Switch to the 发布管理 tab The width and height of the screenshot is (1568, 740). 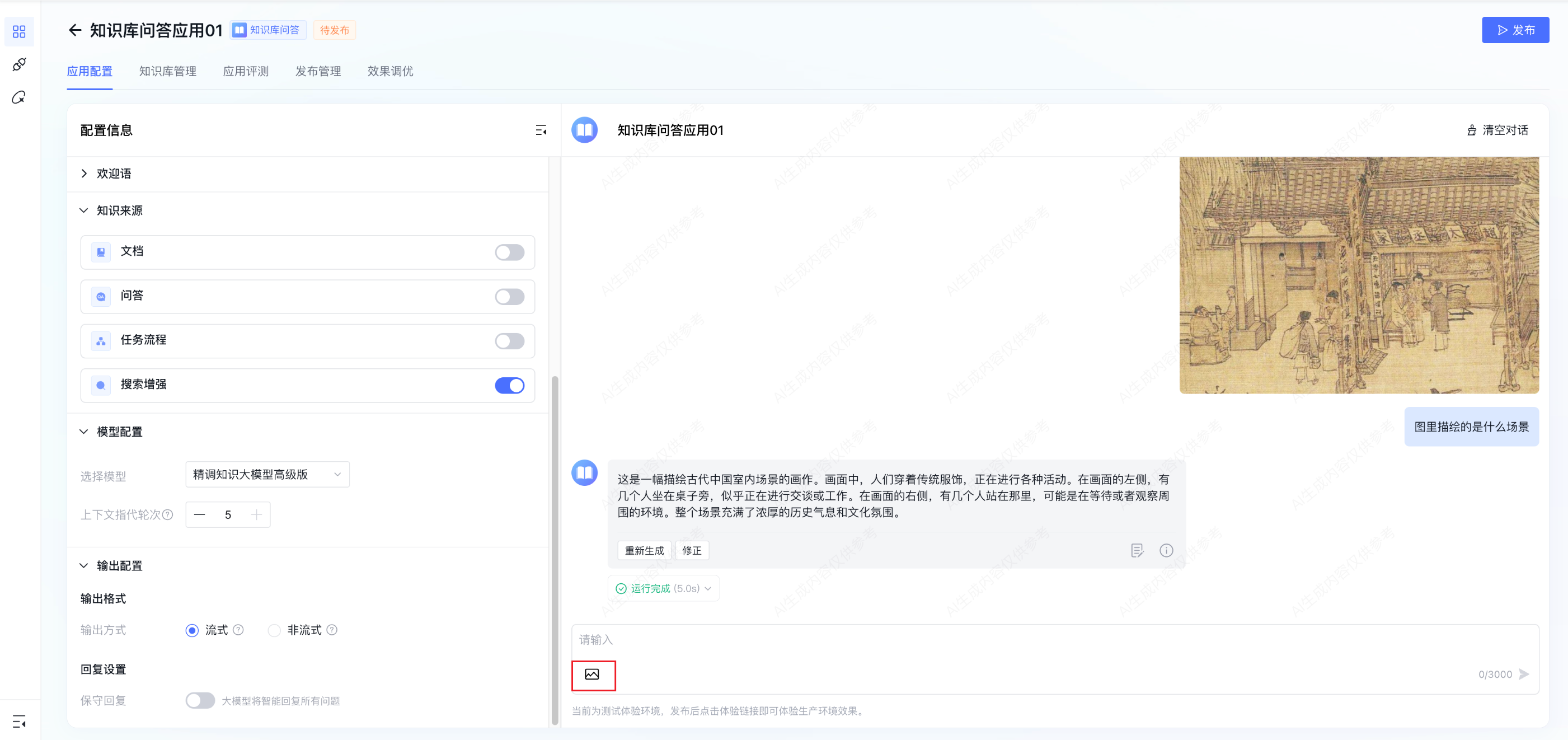tap(318, 71)
